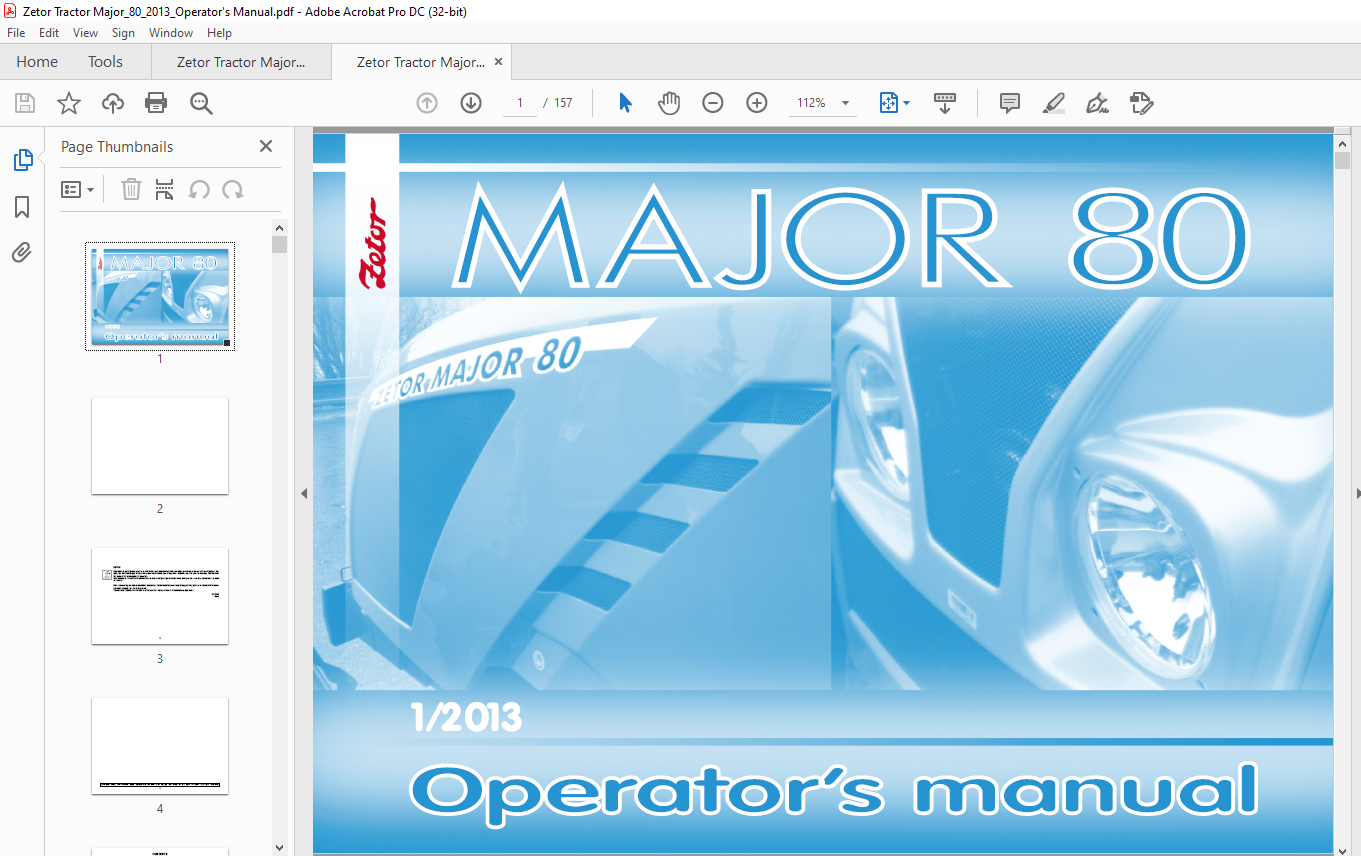Click thumbnails panel scroll down arrow
The image size is (1361, 856).
tap(280, 847)
